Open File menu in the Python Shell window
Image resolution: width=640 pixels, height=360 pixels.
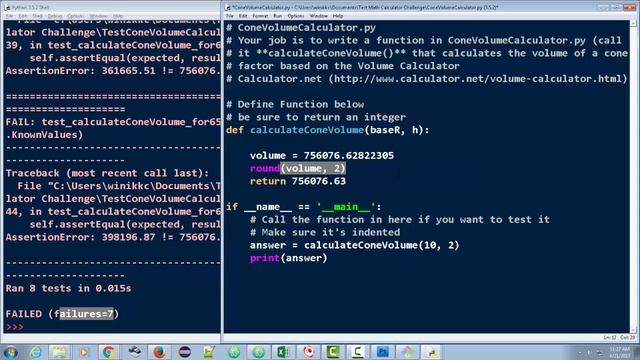(9, 16)
